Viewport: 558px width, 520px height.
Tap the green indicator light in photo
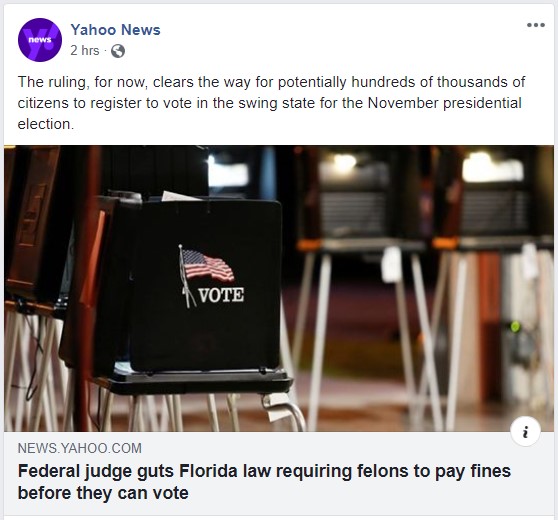515,326
